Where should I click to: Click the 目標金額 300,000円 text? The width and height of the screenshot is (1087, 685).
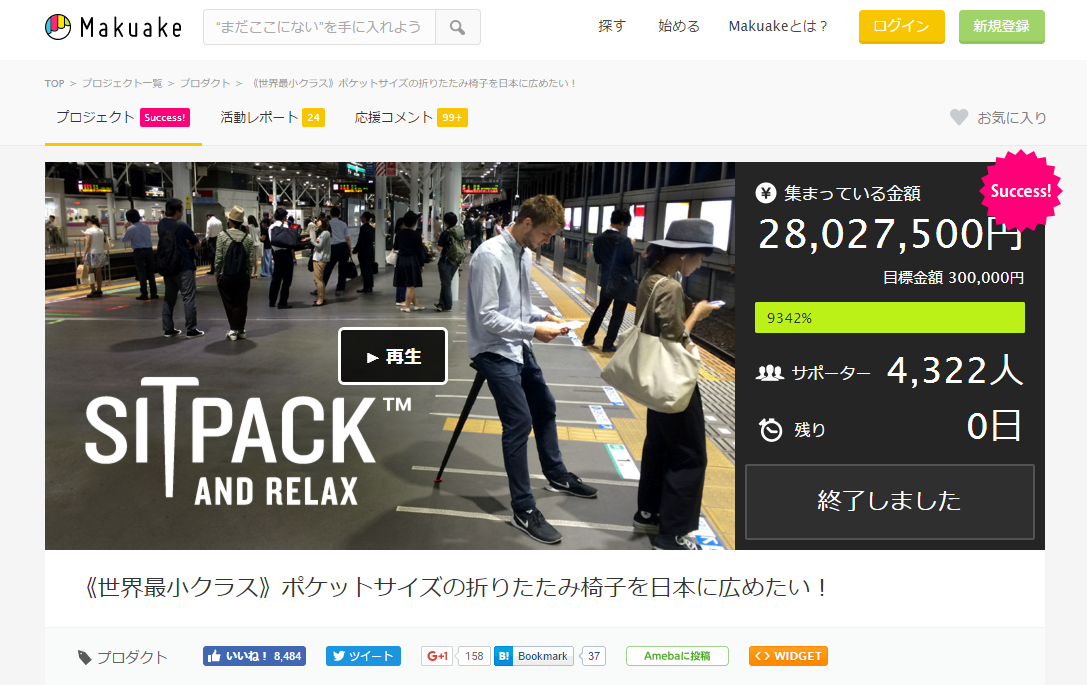953,278
